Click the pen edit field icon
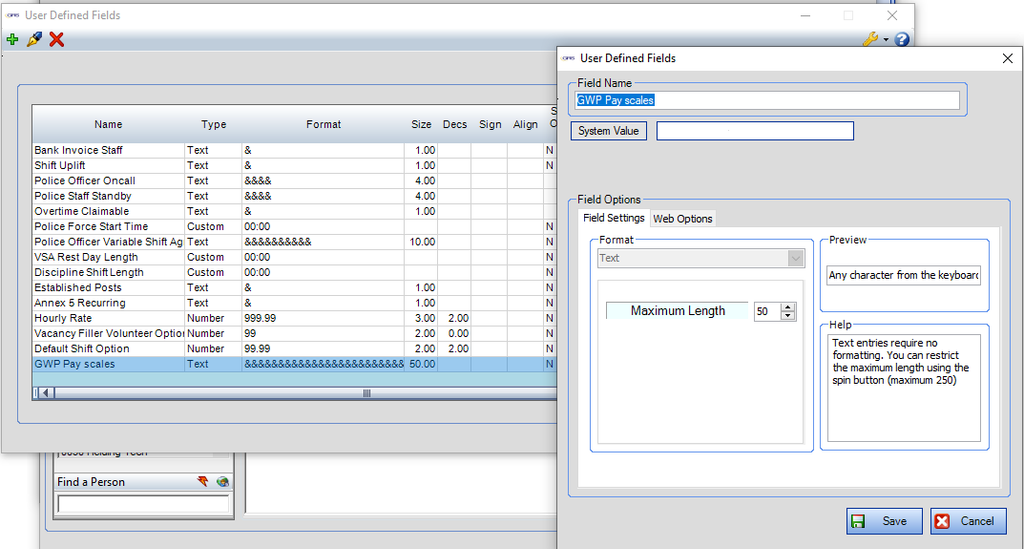This screenshot has width=1024, height=549. (x=34, y=39)
